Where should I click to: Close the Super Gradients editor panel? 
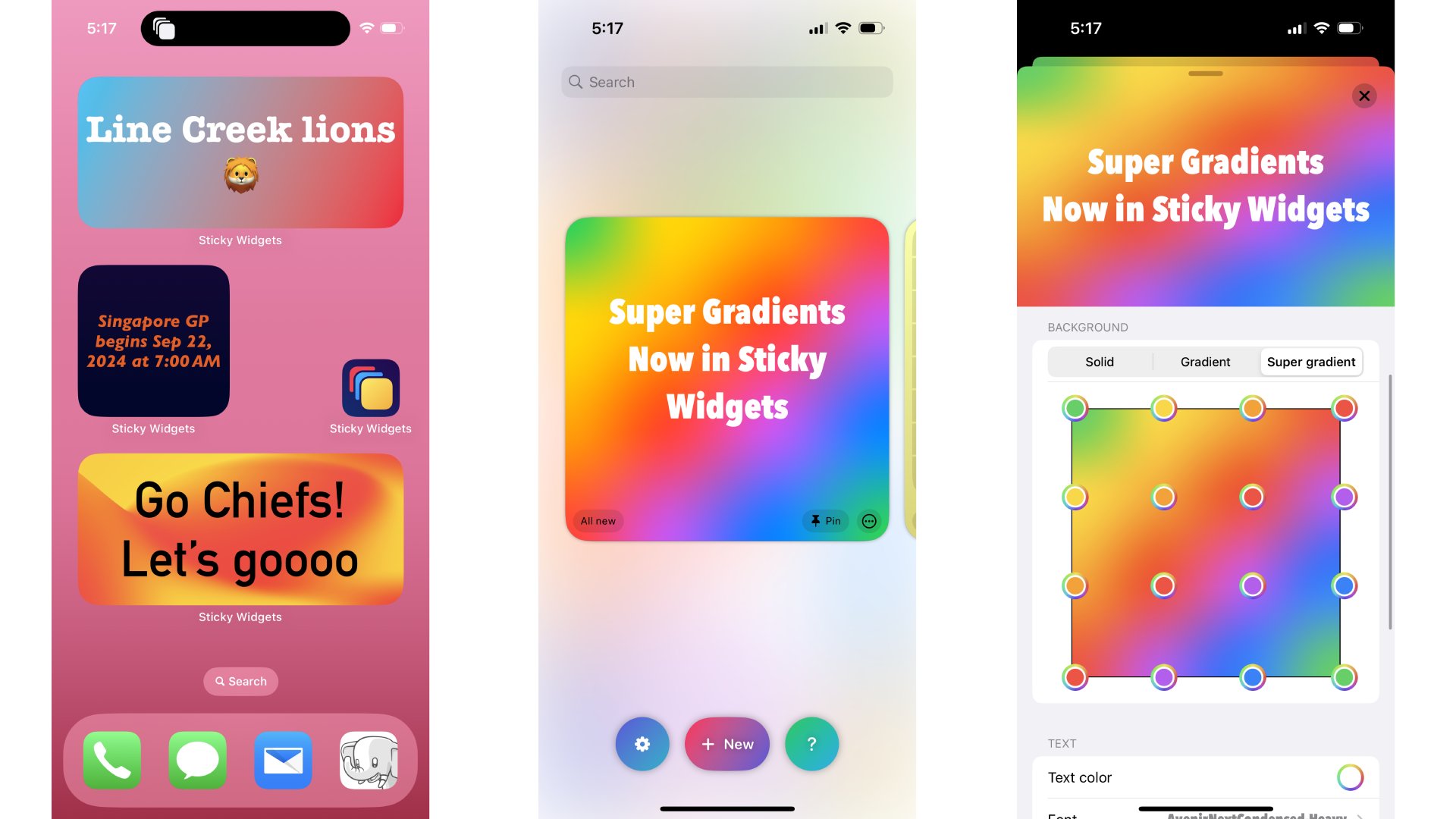[x=1366, y=95]
